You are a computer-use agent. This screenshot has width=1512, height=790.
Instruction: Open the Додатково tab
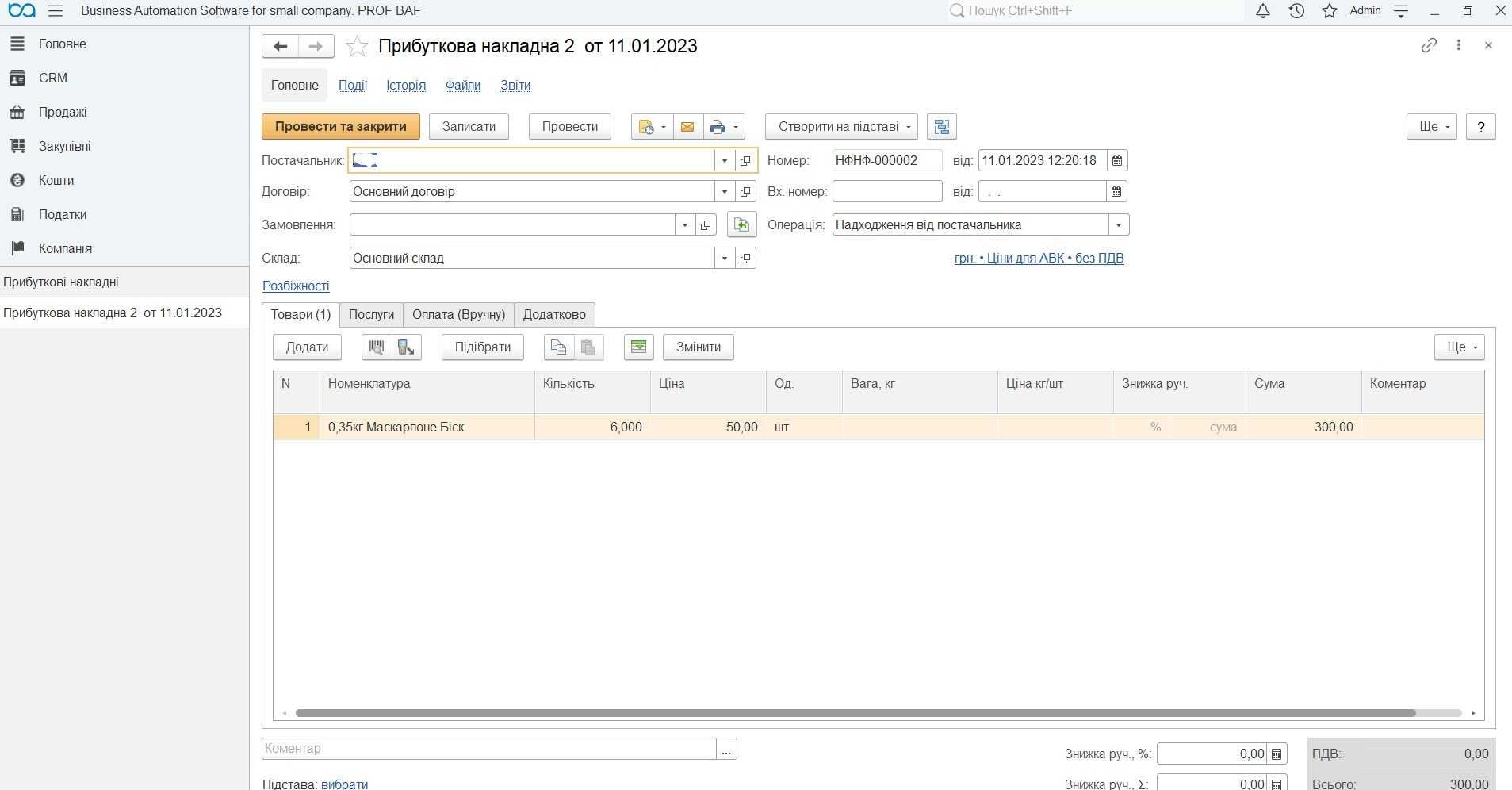click(554, 314)
